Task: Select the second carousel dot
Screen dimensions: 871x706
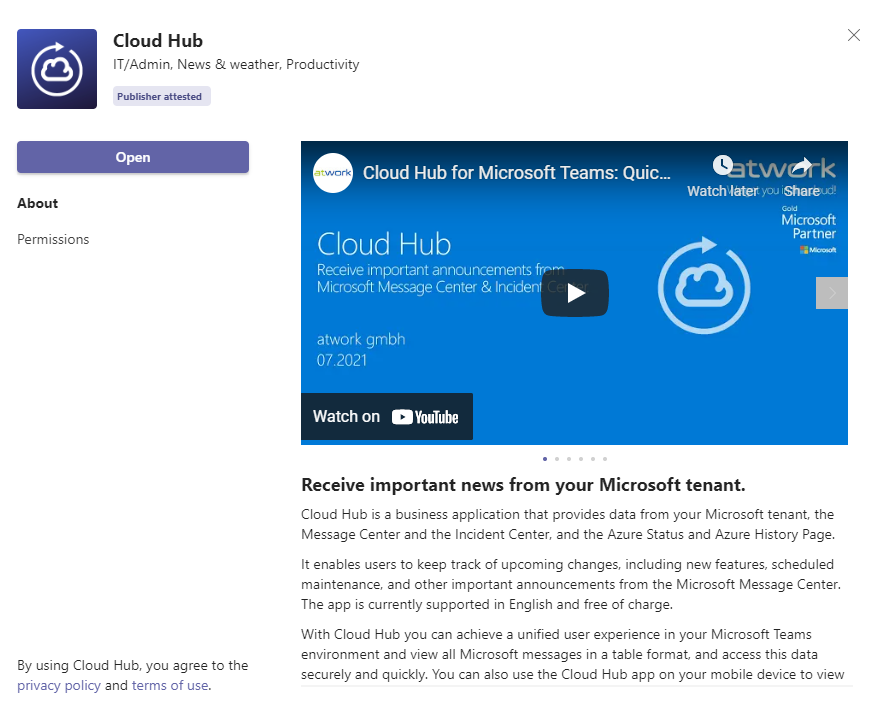Action: click(557, 459)
